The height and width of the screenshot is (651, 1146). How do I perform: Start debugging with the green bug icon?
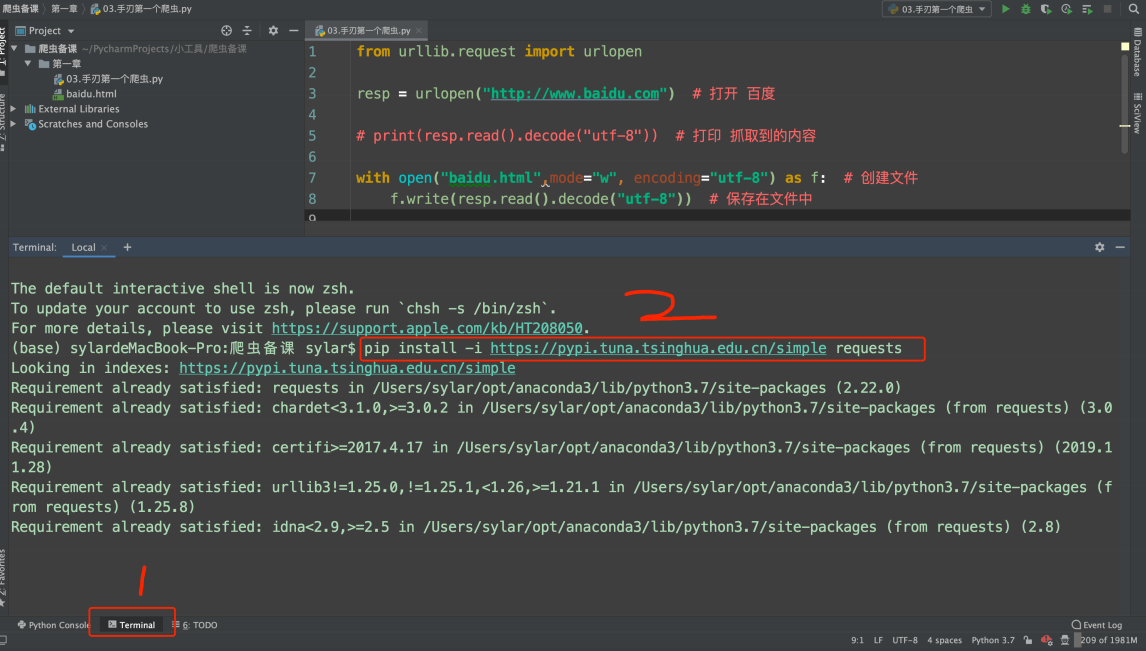[1025, 9]
